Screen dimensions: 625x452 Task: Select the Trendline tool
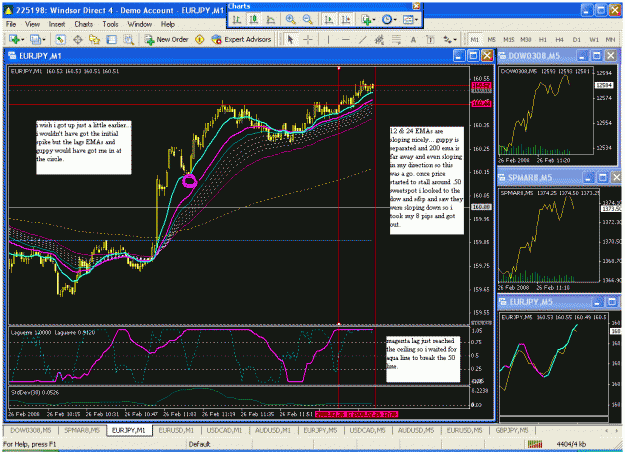(362, 39)
